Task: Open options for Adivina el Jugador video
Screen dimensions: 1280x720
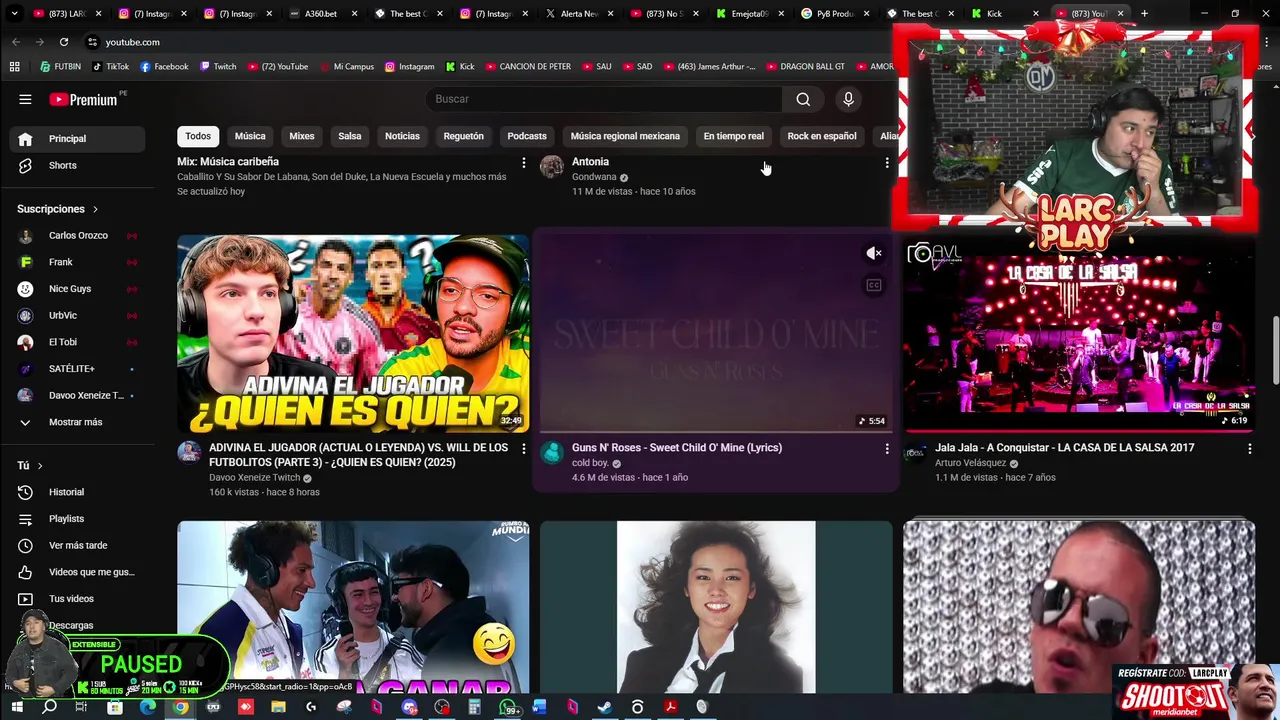Action: click(x=523, y=449)
